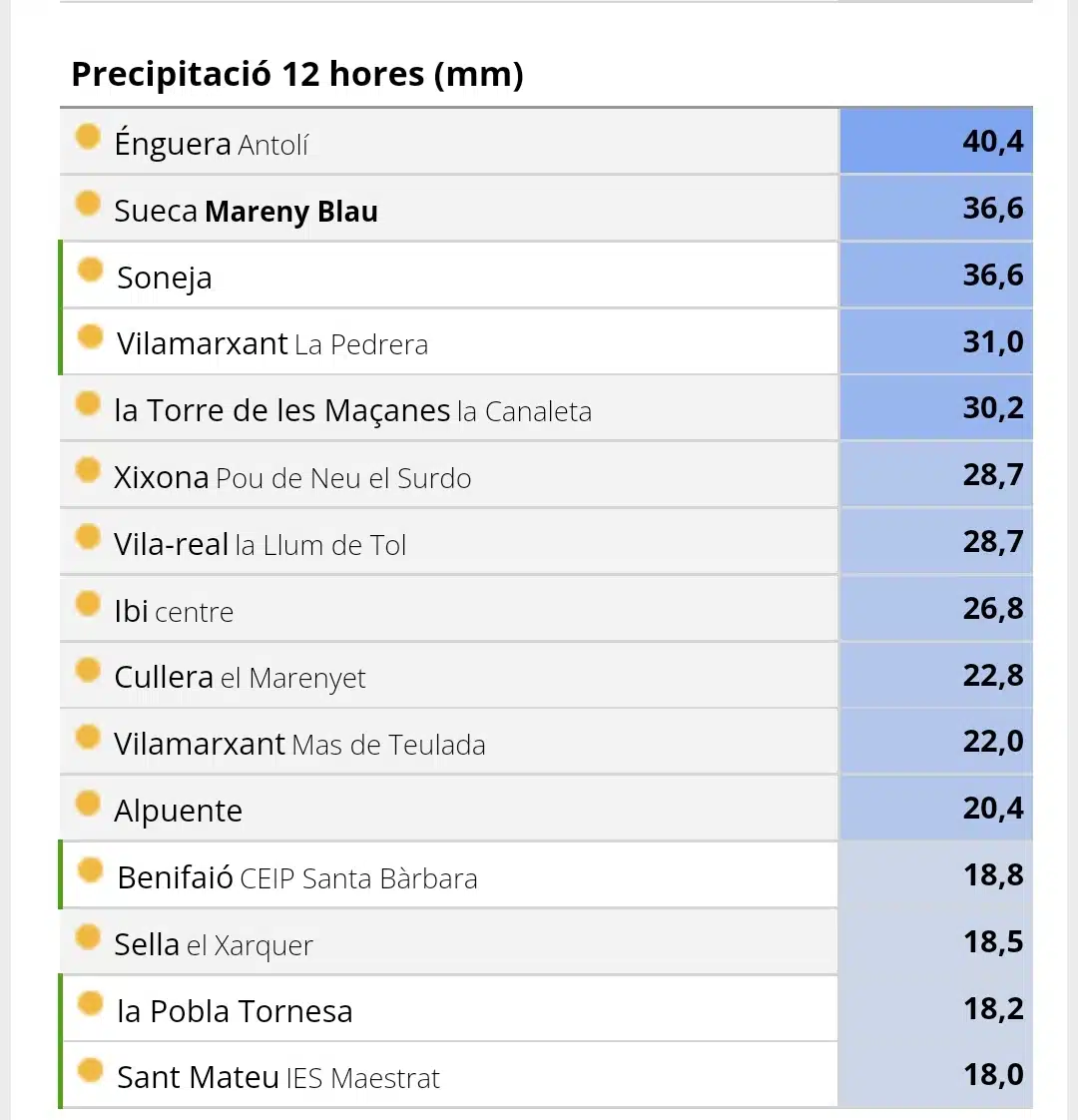Open la Torre de les Maçanes station
Image resolution: width=1078 pixels, height=1120 pixels.
click(353, 410)
